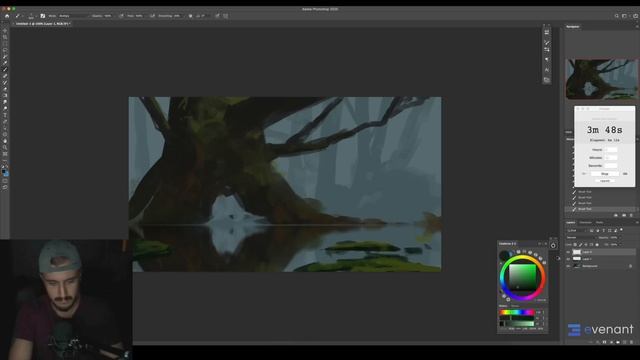Screen dimensions: 640x360
Task: Adjust the rainbow hue slider in Coolorus
Action: [517, 312]
